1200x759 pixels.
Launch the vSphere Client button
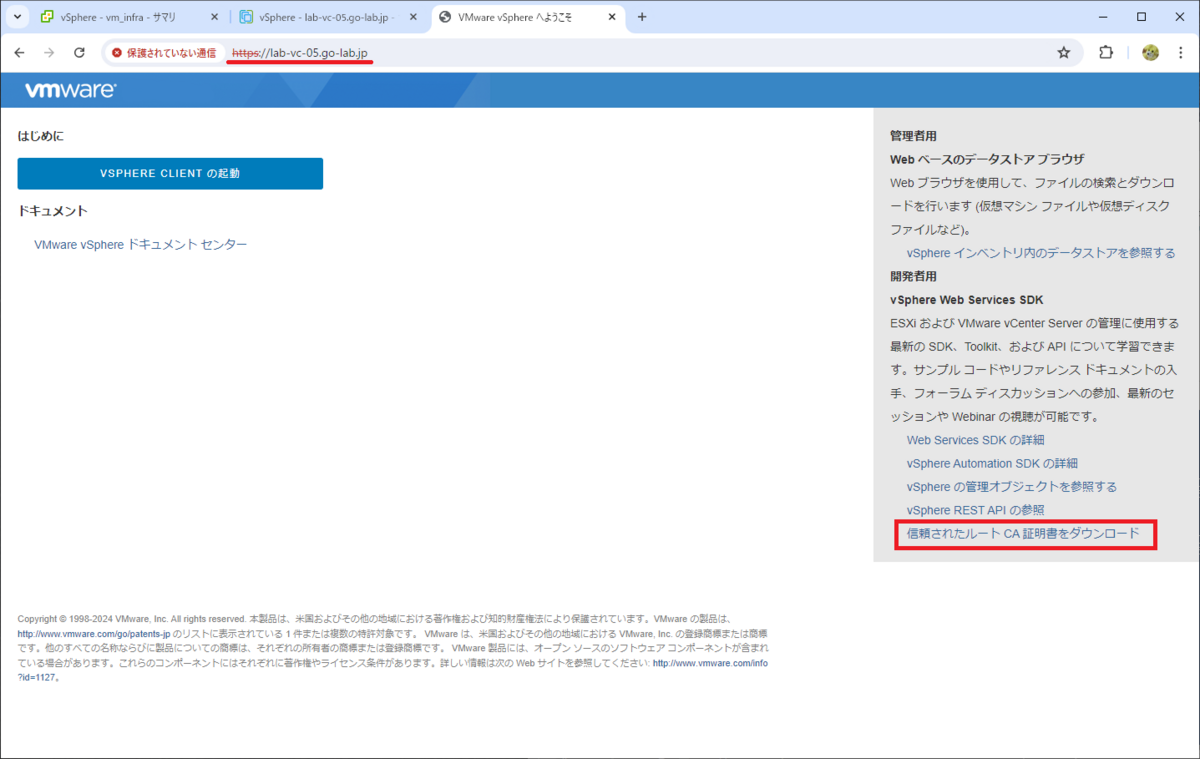[x=170, y=173]
